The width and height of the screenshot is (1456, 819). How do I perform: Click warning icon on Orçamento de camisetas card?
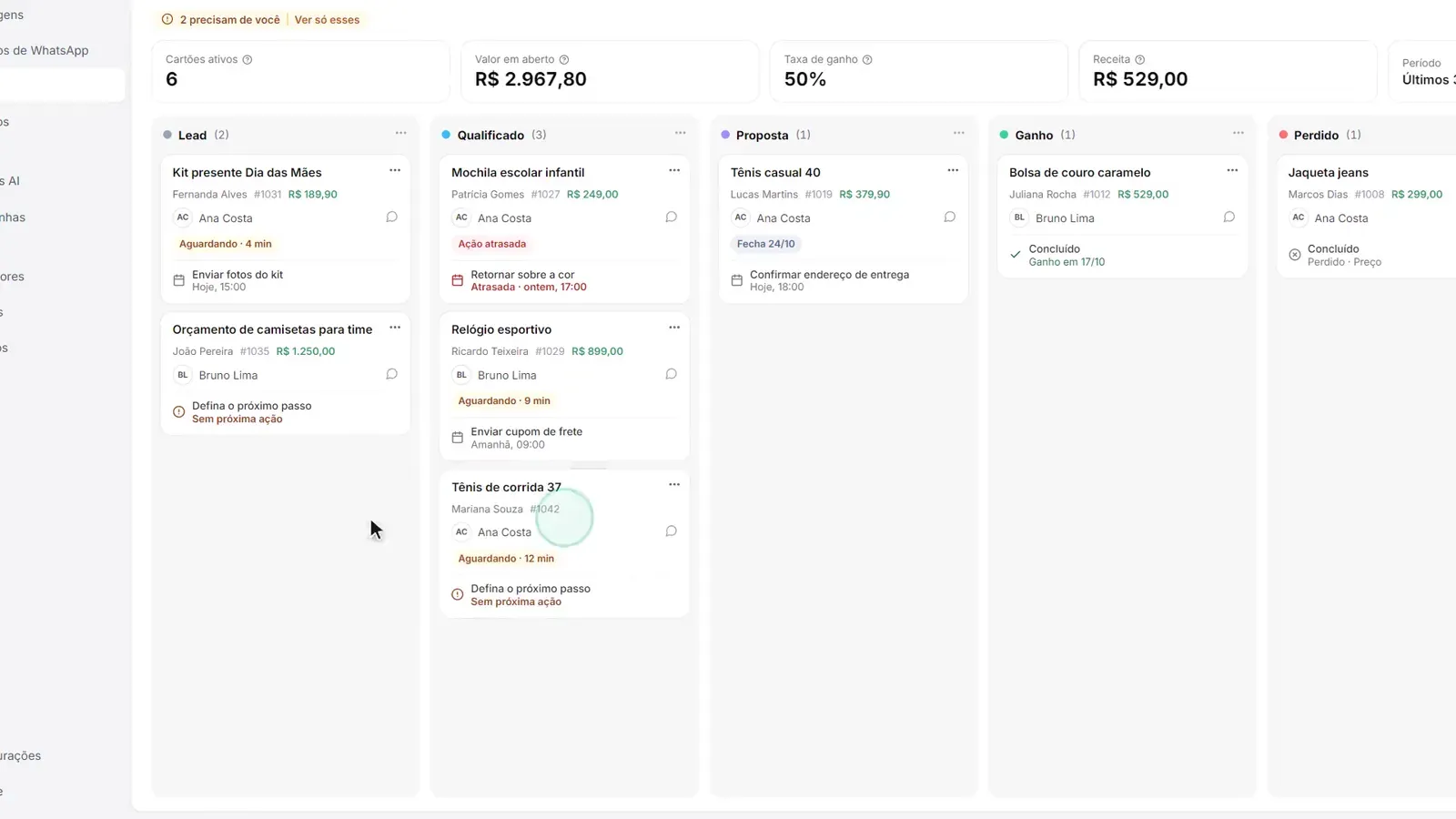pyautogui.click(x=178, y=412)
